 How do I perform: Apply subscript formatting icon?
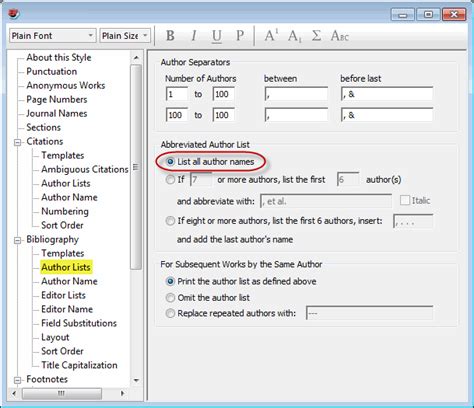294,35
